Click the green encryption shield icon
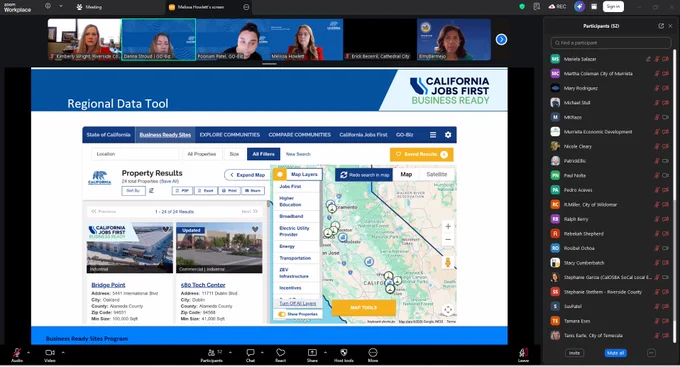This screenshot has height=367, width=680. point(522,7)
